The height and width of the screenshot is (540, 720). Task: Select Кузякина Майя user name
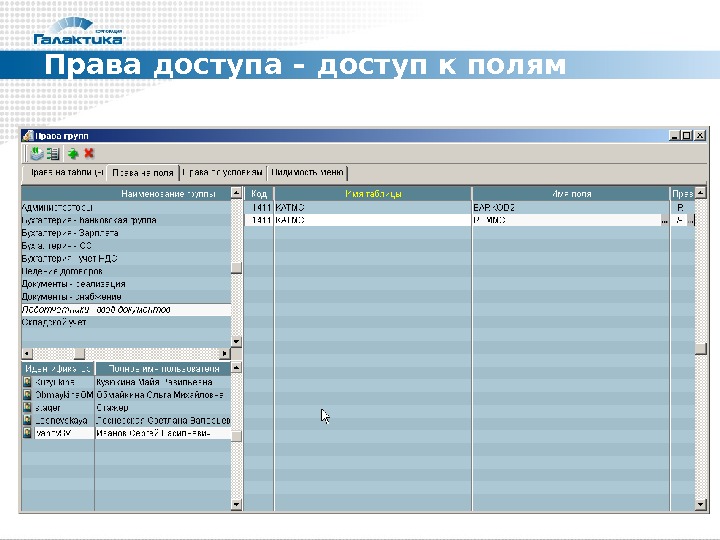click(163, 382)
